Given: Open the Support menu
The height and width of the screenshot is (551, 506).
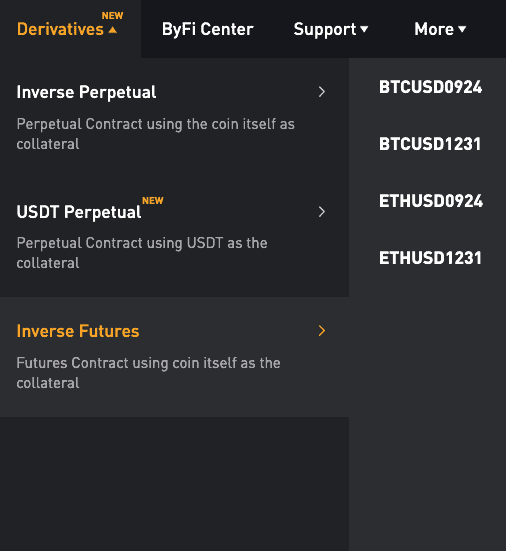Looking at the screenshot, I should (x=325, y=30).
